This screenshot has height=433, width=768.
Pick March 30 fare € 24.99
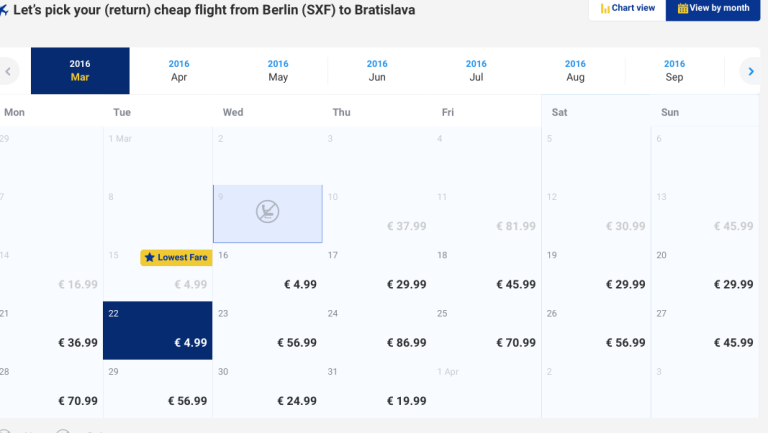click(267, 389)
